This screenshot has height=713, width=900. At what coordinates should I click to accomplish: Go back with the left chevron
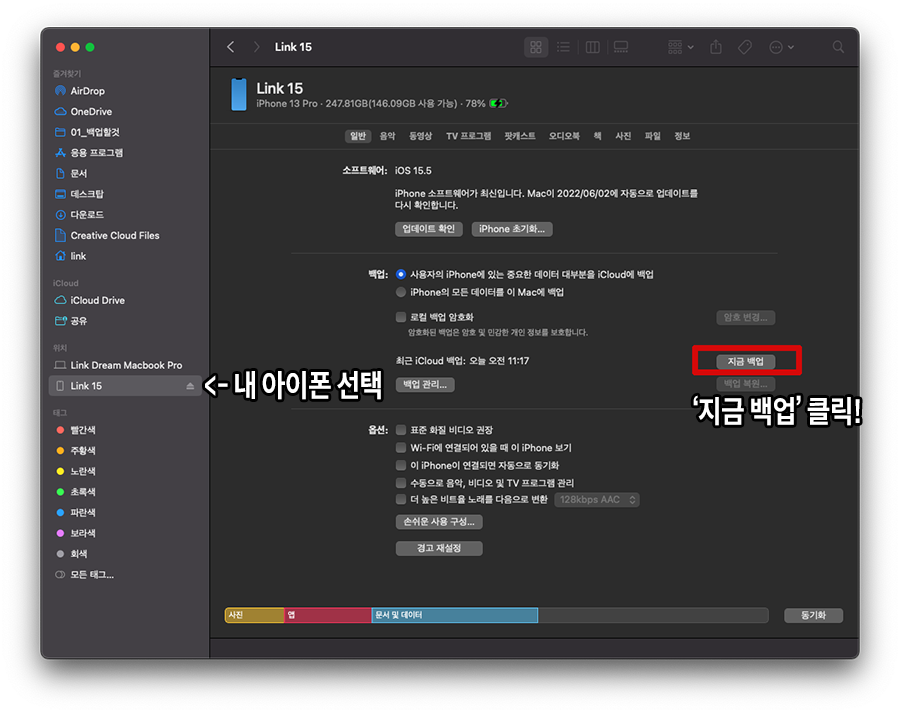[x=231, y=47]
